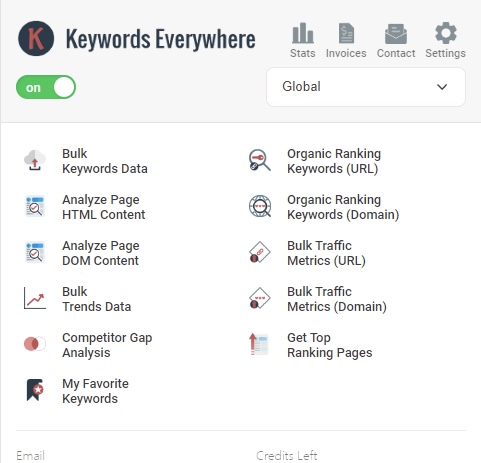Viewport: 481px width, 463px height.
Task: Click the Organic Ranking Keywords (URL) icon
Action: (260, 160)
